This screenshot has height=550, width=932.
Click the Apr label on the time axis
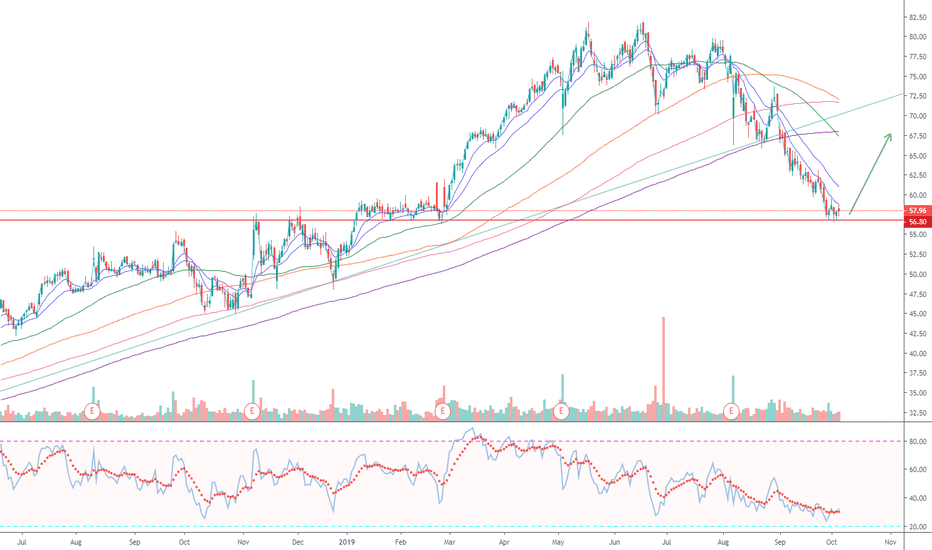tap(504, 542)
